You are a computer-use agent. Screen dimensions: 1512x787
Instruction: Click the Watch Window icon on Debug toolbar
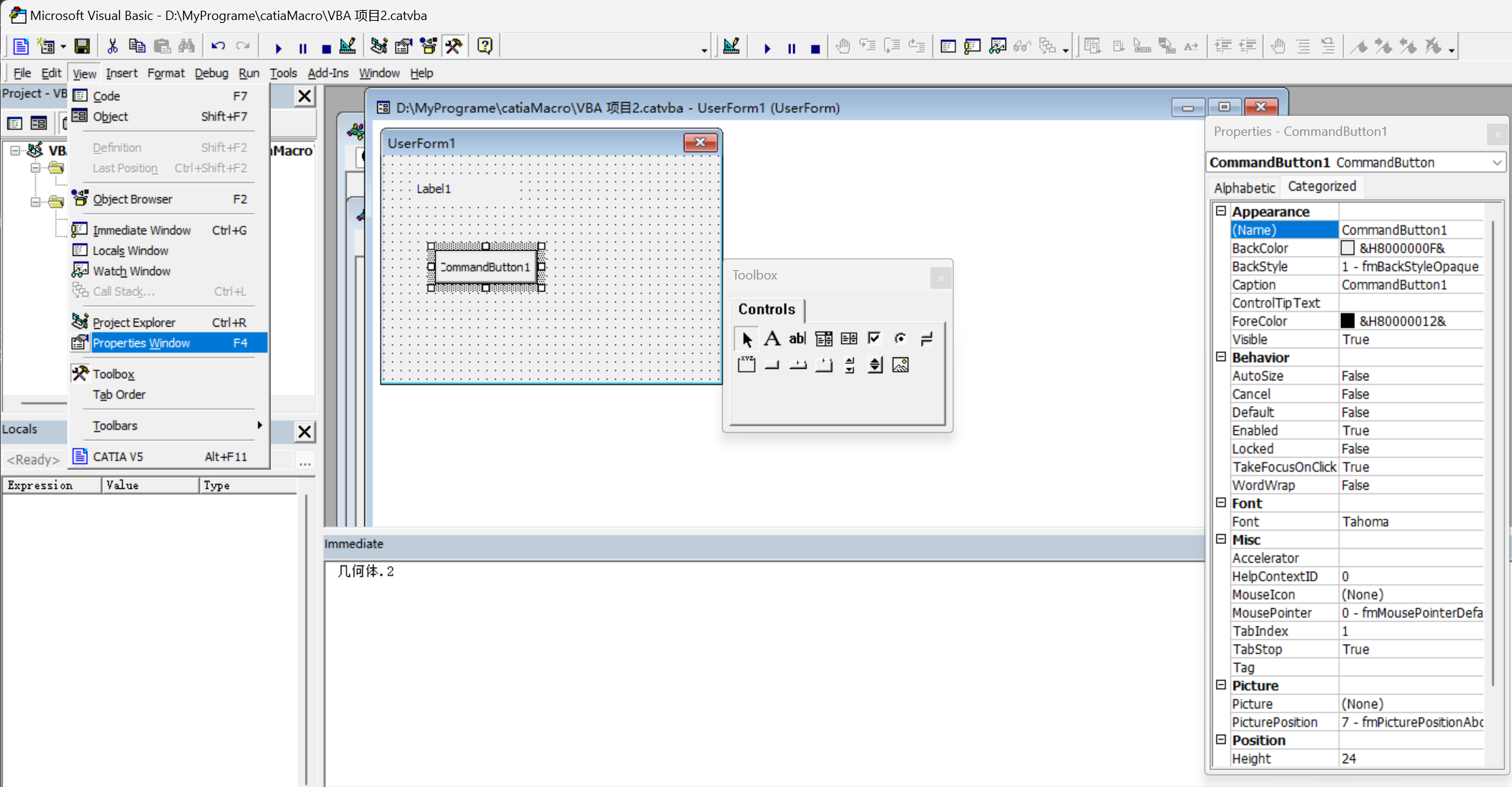[x=997, y=46]
